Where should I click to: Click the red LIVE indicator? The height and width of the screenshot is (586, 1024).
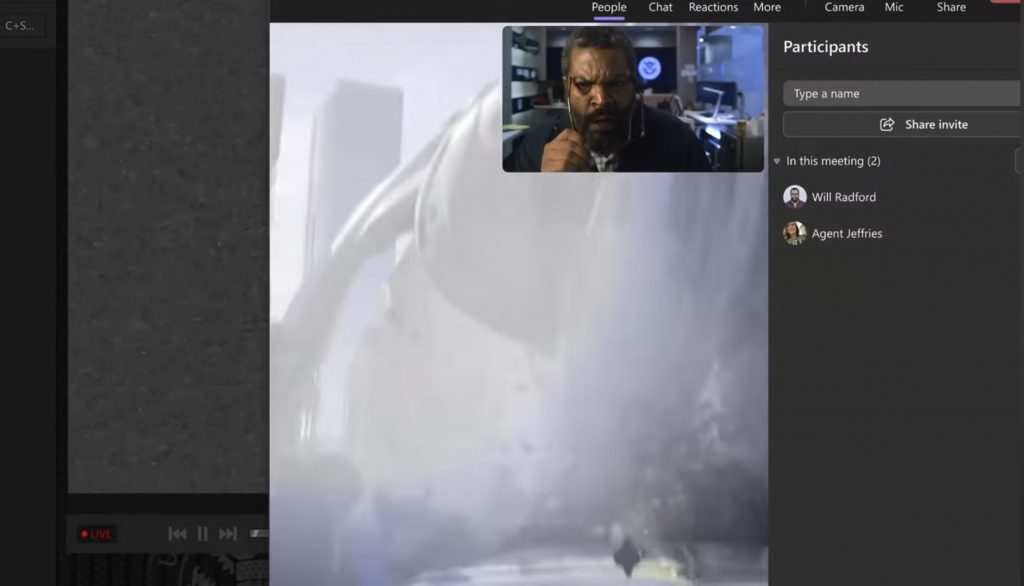point(96,534)
